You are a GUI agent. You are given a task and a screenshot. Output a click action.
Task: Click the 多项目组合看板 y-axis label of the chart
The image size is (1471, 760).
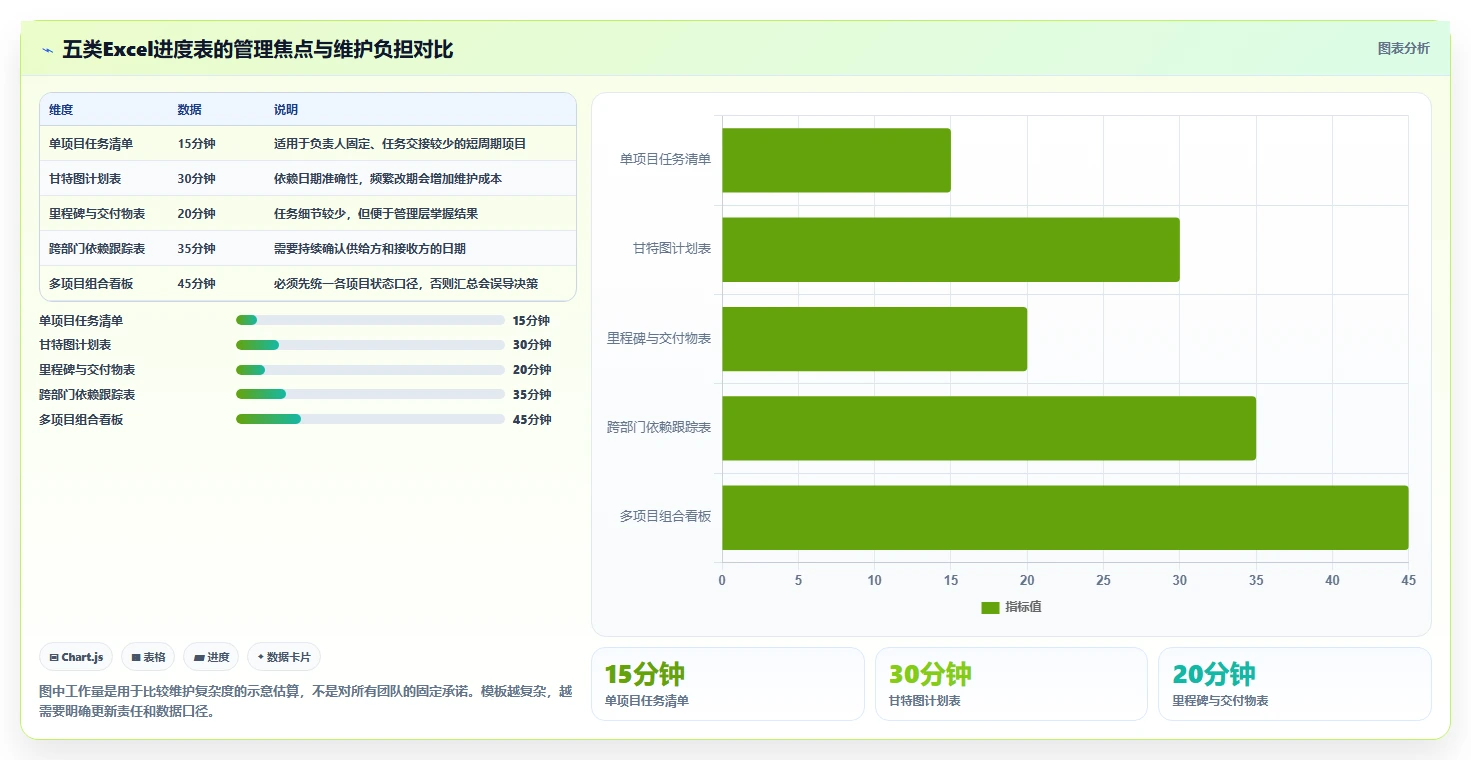coord(665,517)
